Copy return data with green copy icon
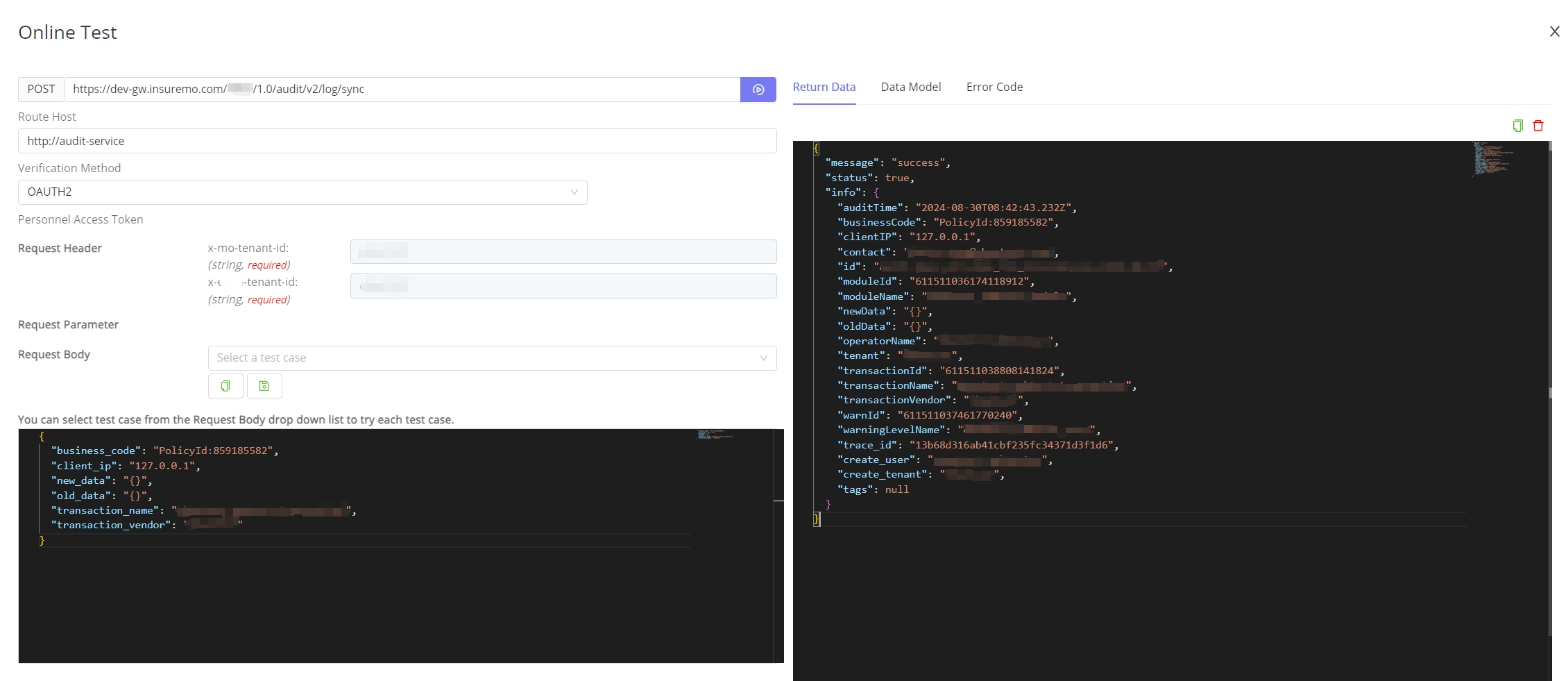This screenshot has width=1568, height=681. point(1517,126)
